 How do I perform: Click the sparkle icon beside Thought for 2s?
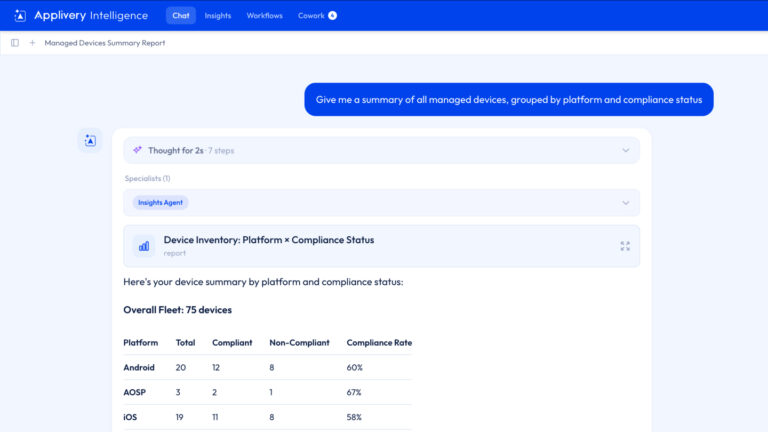coord(138,150)
